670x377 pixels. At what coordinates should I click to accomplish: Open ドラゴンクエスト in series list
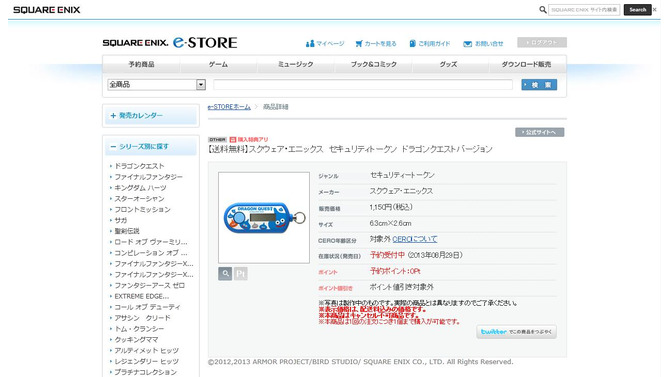click(139, 166)
